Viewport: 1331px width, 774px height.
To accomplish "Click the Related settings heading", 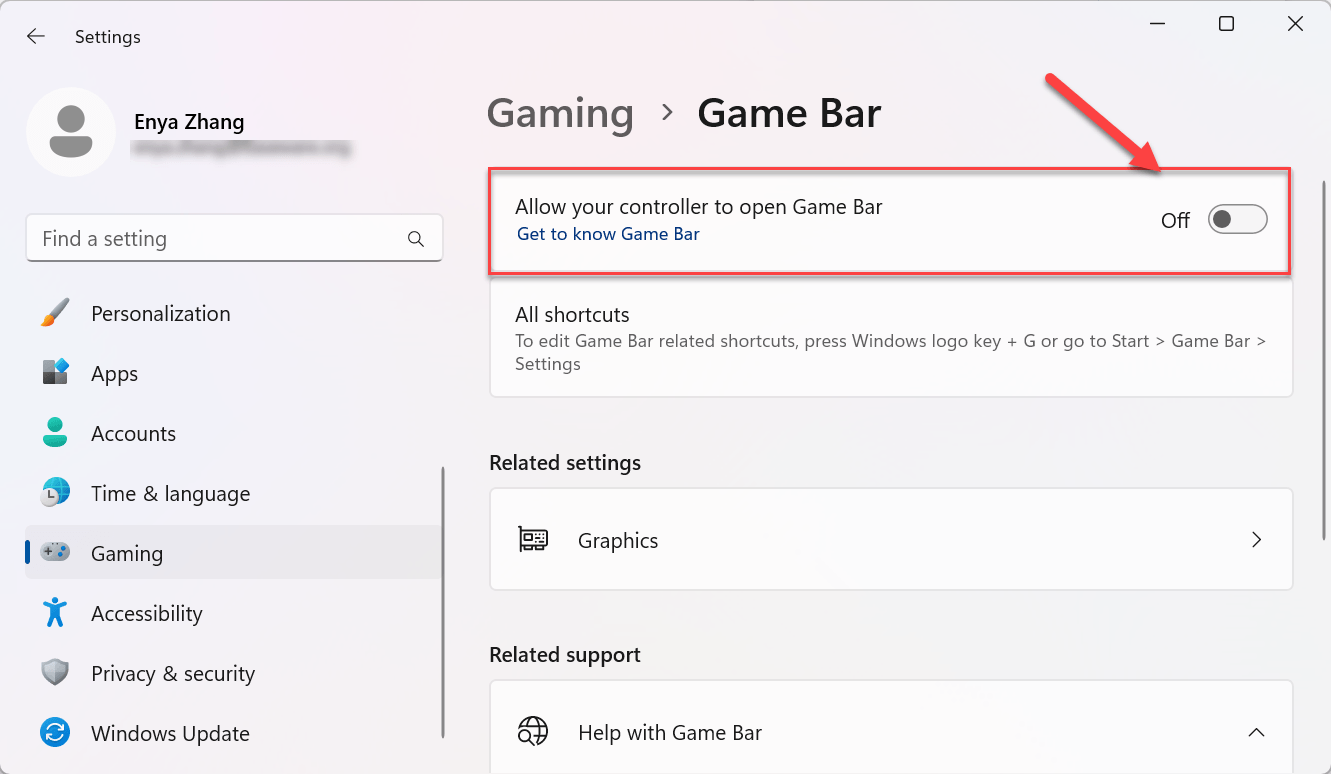I will (x=565, y=463).
